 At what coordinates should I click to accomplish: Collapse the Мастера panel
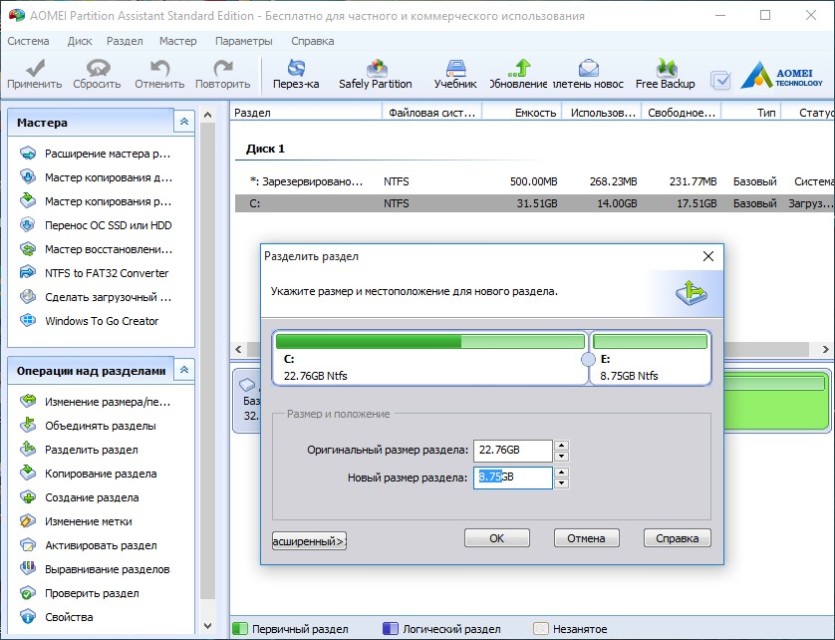point(184,122)
